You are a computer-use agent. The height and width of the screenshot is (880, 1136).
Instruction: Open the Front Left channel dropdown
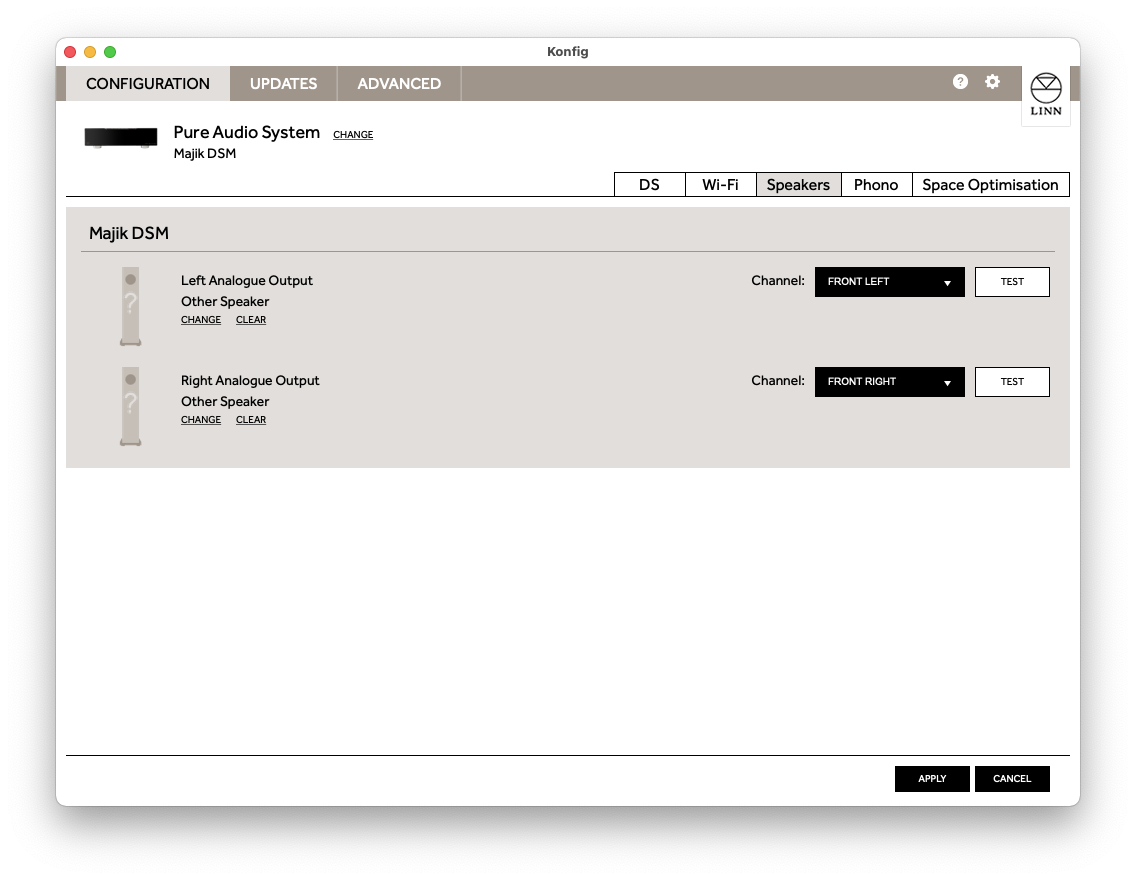(x=890, y=282)
